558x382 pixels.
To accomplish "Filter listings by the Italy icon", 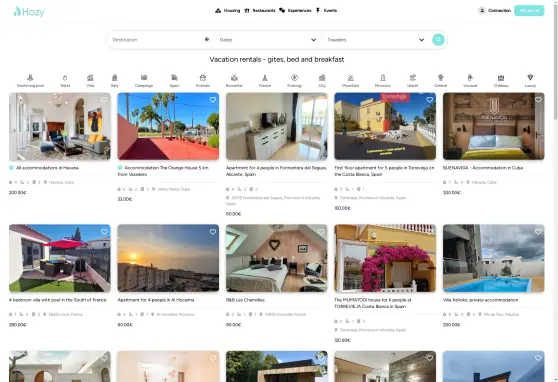I will point(115,78).
